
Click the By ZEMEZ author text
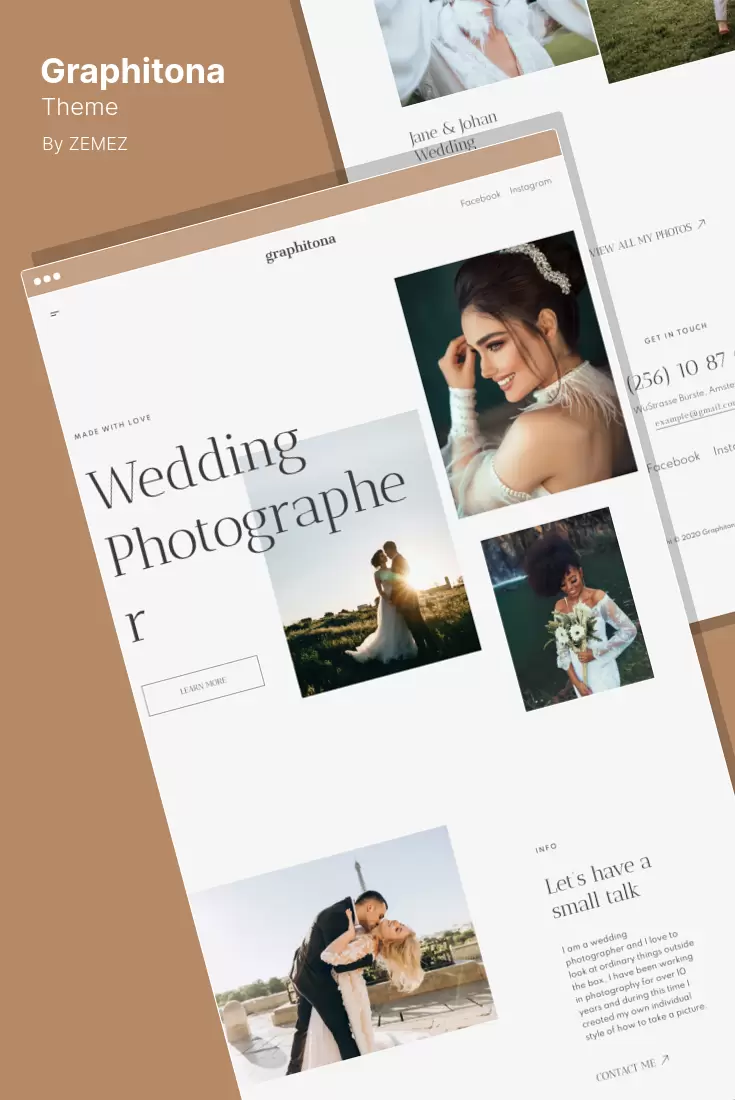(x=85, y=144)
